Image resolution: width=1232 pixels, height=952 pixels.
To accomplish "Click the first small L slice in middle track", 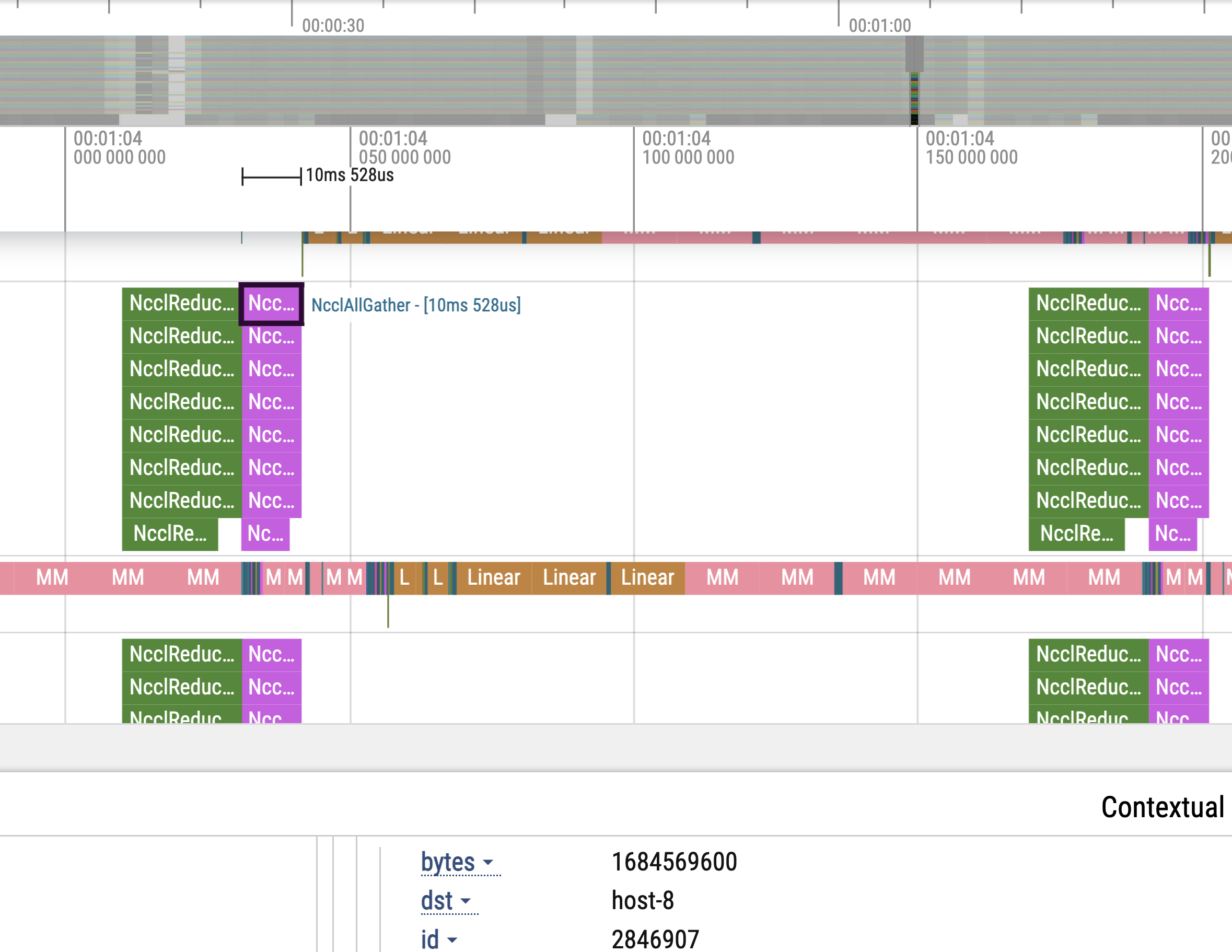I will (404, 578).
